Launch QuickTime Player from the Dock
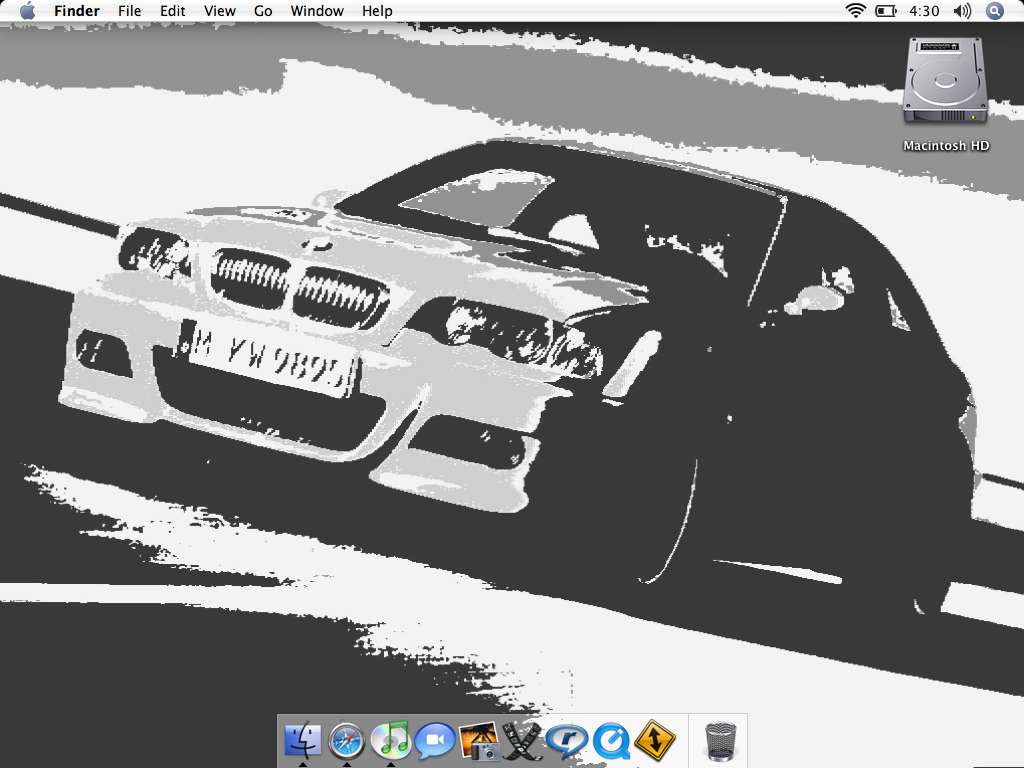 click(611, 741)
